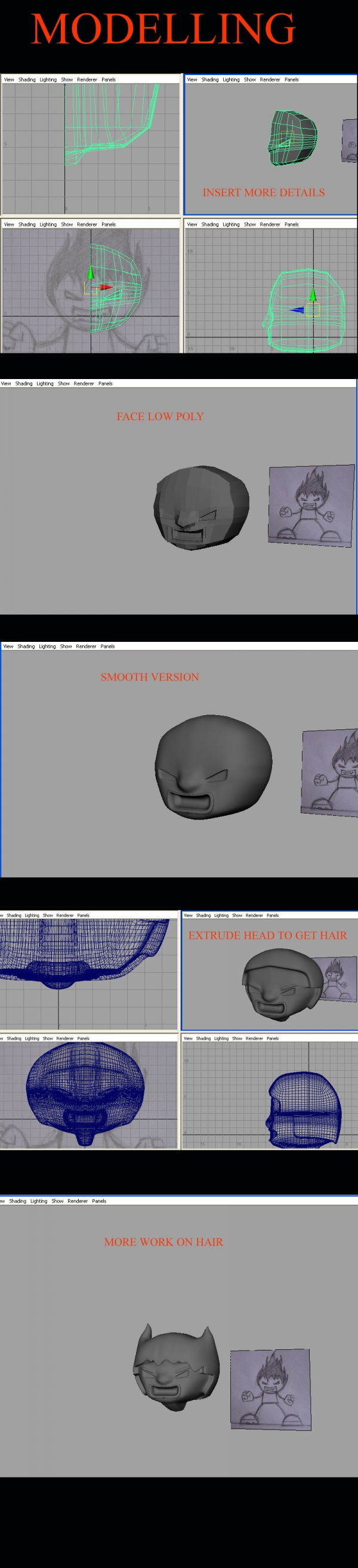This screenshot has height=1568, width=358.
Task: Open Renderer menu in SMOOTH VERSION viewport
Action: [86, 647]
